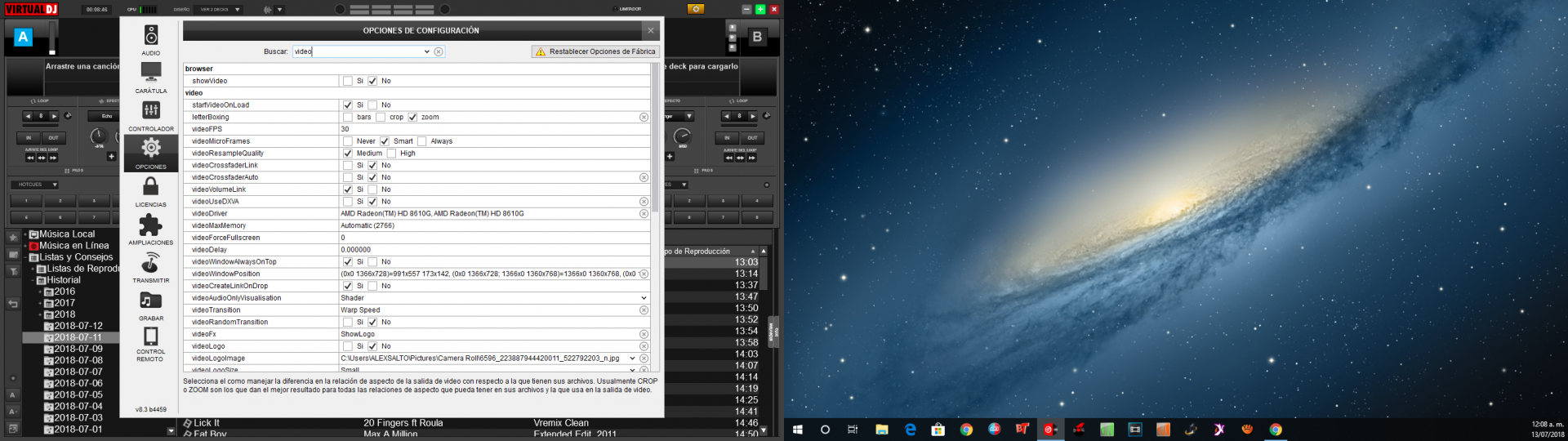Open the HOTCUES pads dropdown on deck A
Viewport: 1568px width, 441px height.
[34, 185]
